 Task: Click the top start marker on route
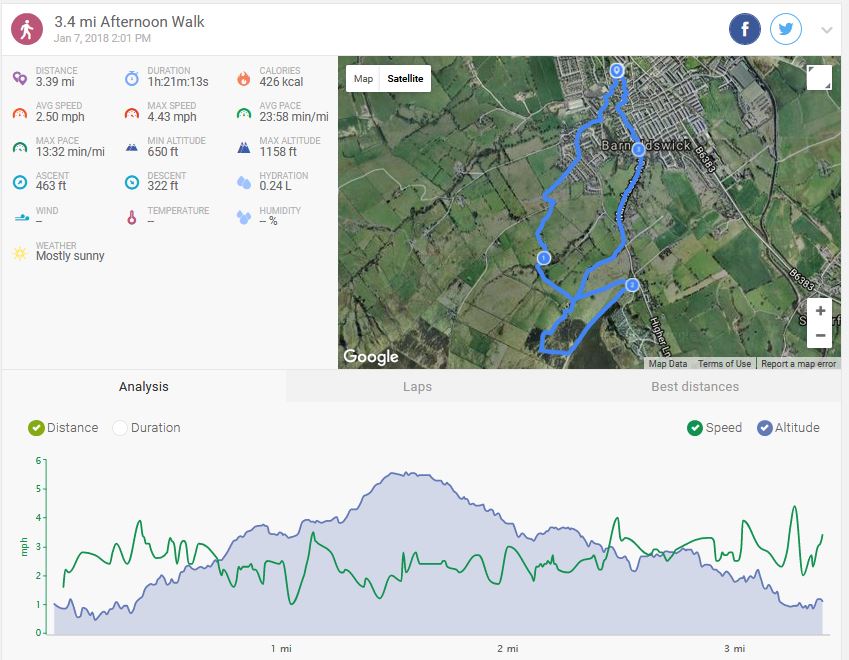(x=617, y=70)
